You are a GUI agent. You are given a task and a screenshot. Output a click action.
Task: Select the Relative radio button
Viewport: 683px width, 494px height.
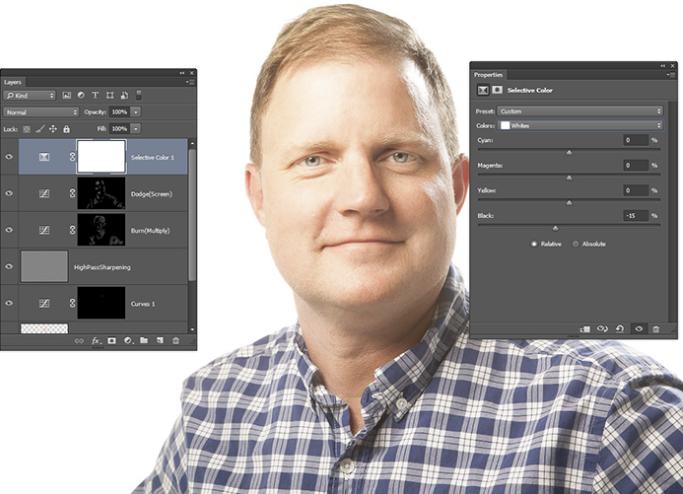tap(534, 244)
